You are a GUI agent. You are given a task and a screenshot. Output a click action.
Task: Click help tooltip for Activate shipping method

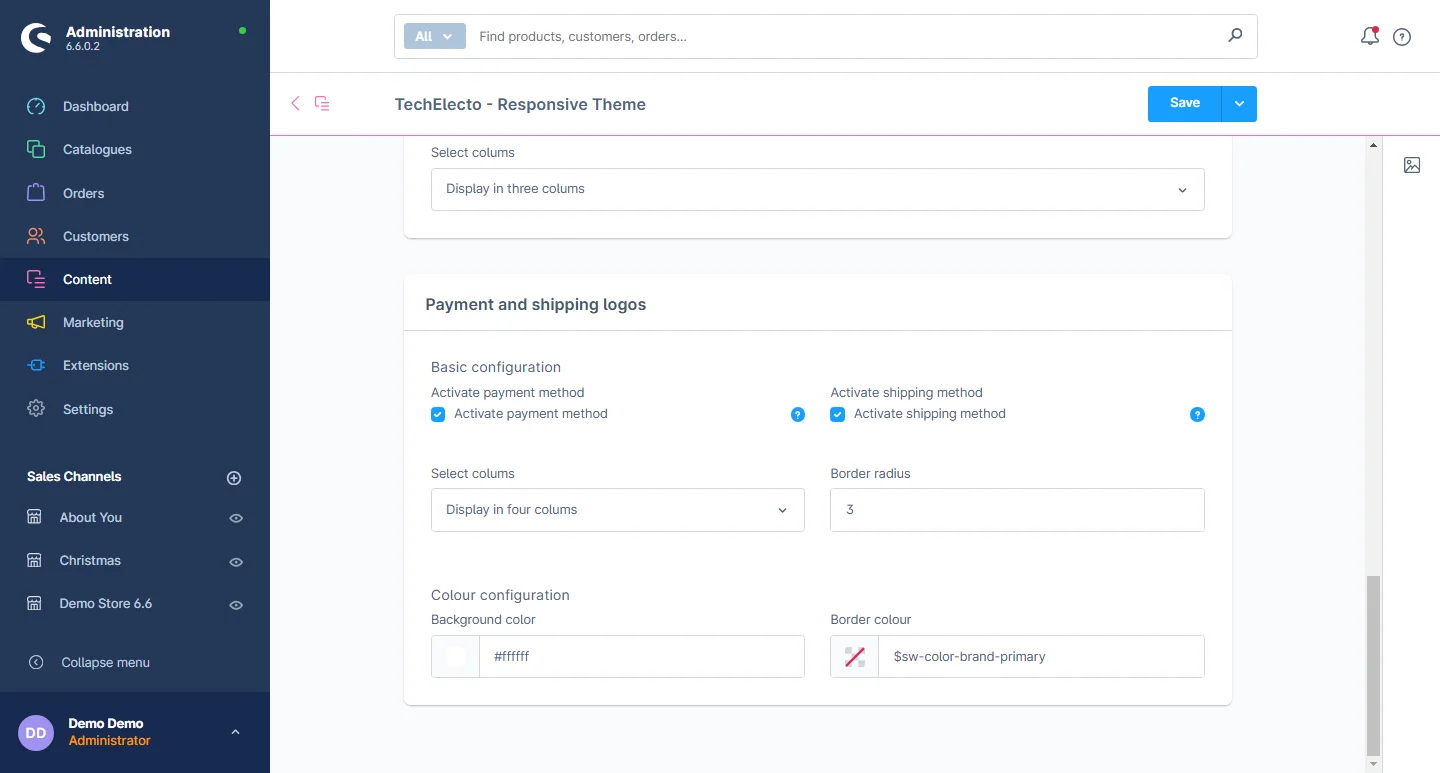pyautogui.click(x=1197, y=415)
